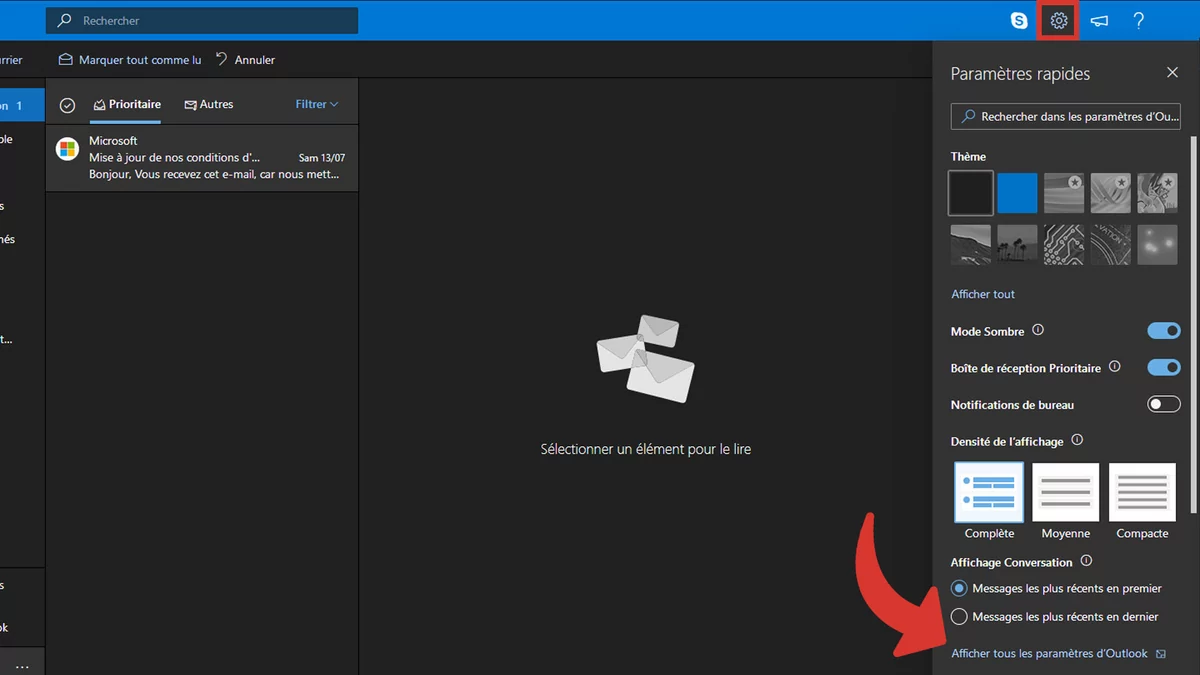Image resolution: width=1200 pixels, height=675 pixels.
Task: Select Messages les plus récents en dernier
Action: (x=960, y=616)
